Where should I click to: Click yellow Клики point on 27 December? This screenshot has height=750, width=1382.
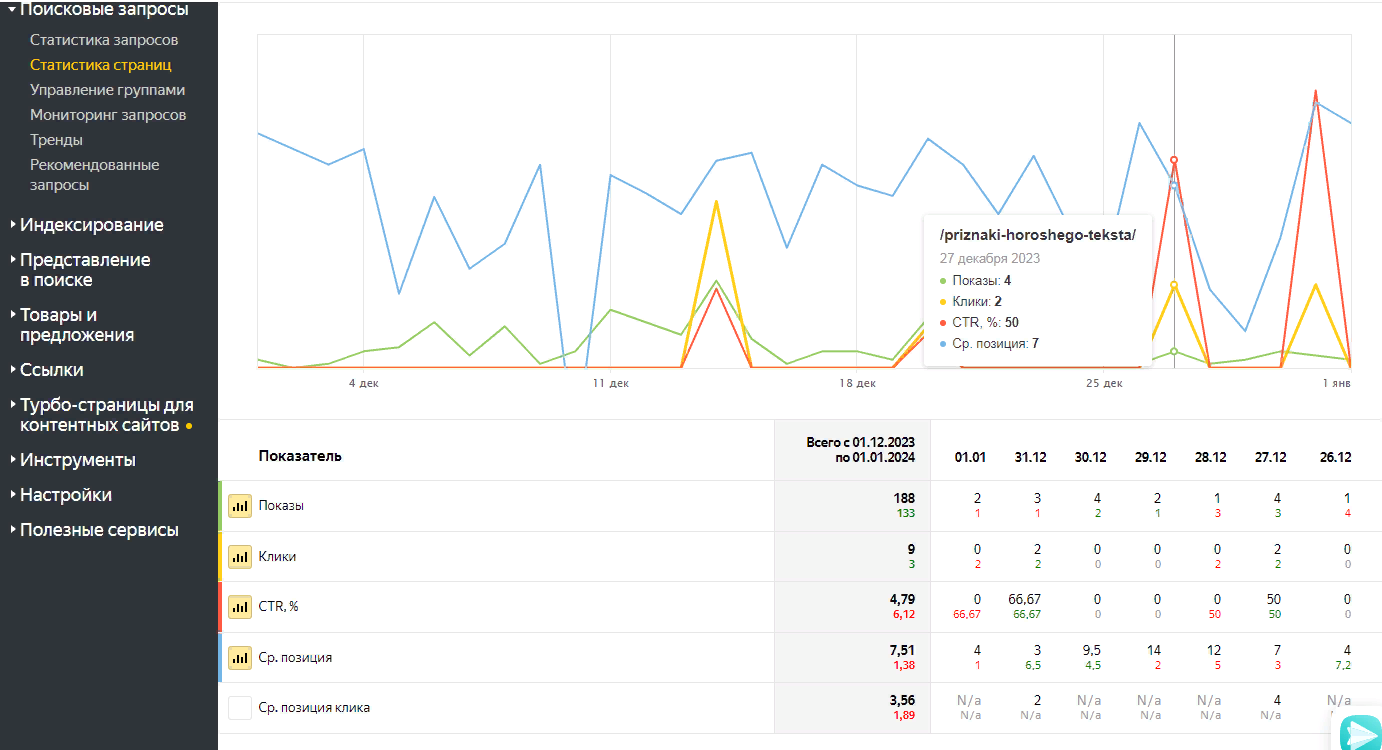tap(1174, 285)
